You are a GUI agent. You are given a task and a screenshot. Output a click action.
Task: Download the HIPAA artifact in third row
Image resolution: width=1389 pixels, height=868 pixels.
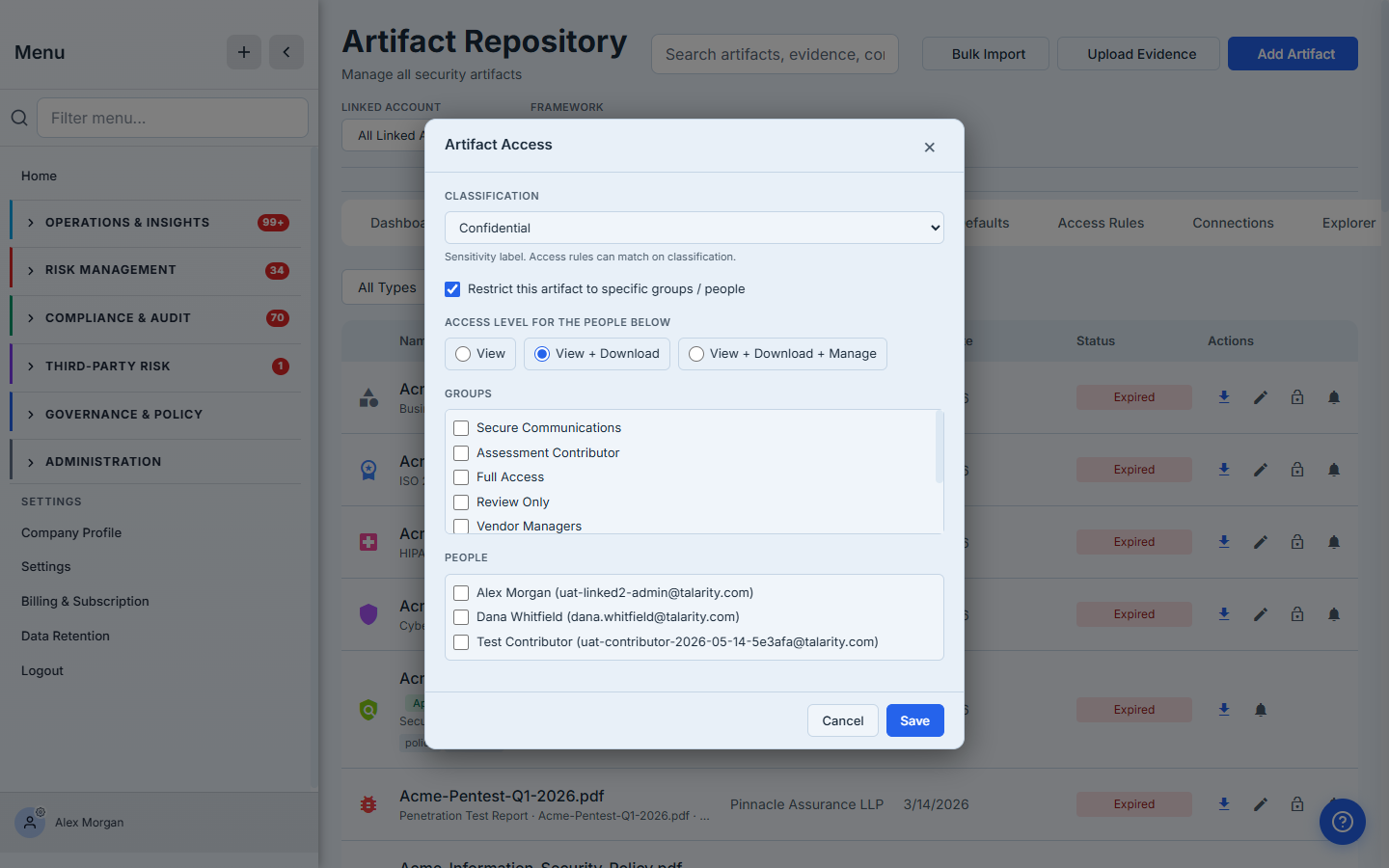[1224, 542]
